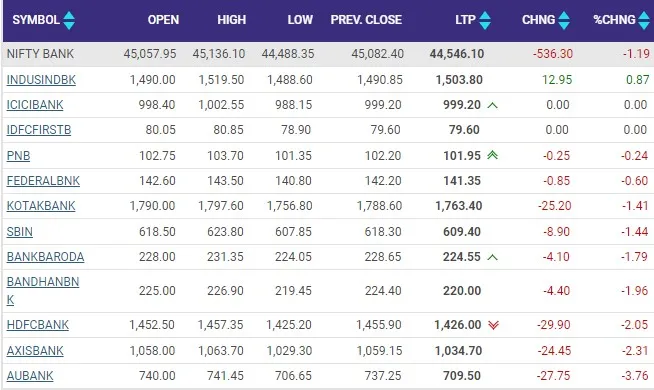Screen dimensions: 654x390
Task: Open the AXISBANK stock link
Action: click(35, 351)
